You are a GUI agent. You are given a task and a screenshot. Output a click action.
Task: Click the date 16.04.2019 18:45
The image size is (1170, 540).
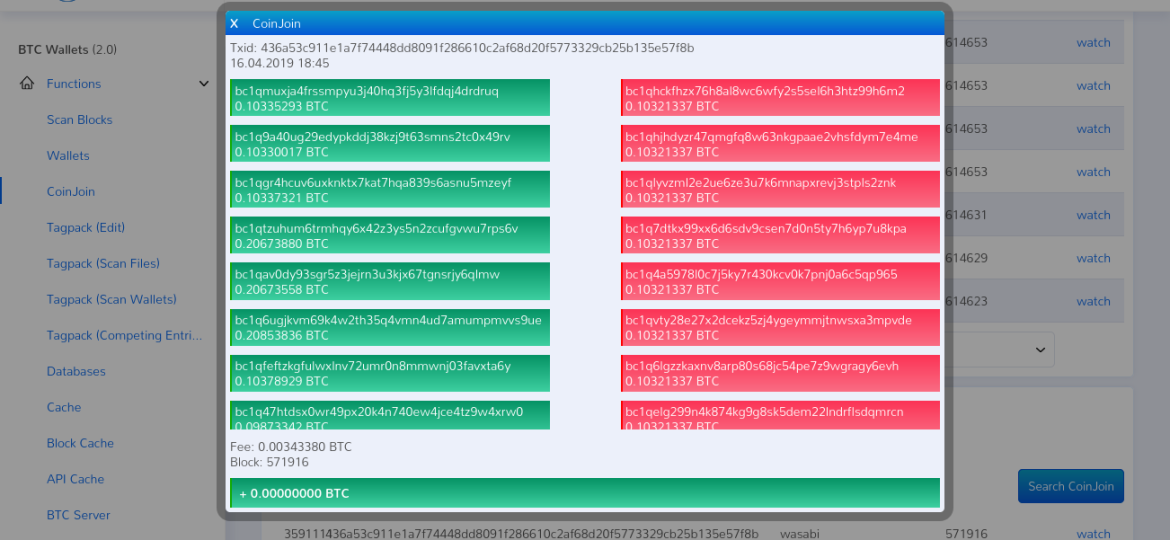click(x=280, y=63)
